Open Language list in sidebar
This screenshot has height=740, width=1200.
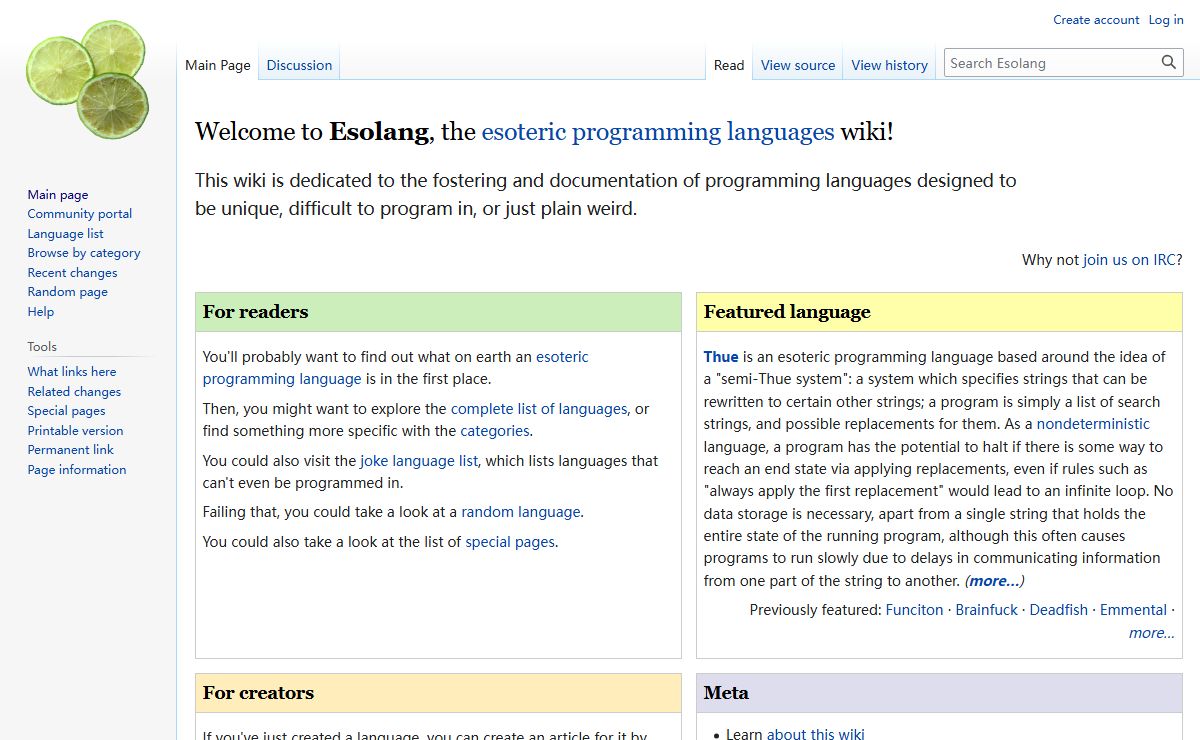(x=66, y=234)
